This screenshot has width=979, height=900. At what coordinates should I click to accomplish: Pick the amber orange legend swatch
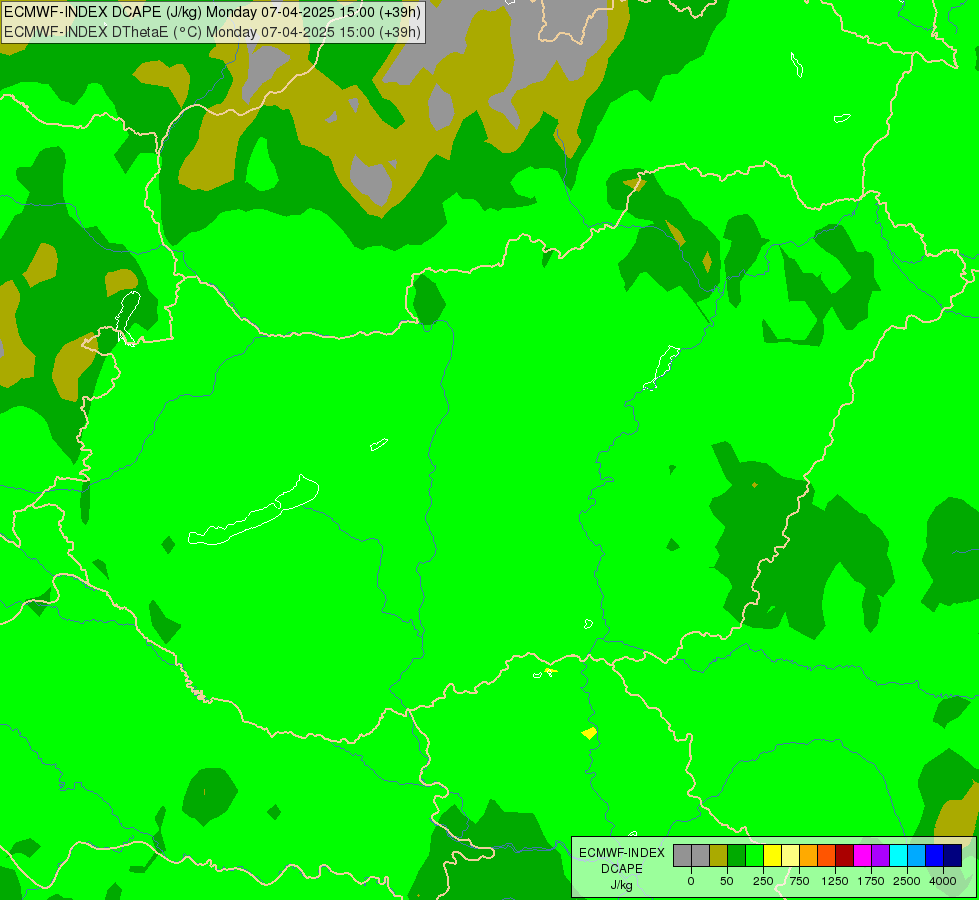809,855
